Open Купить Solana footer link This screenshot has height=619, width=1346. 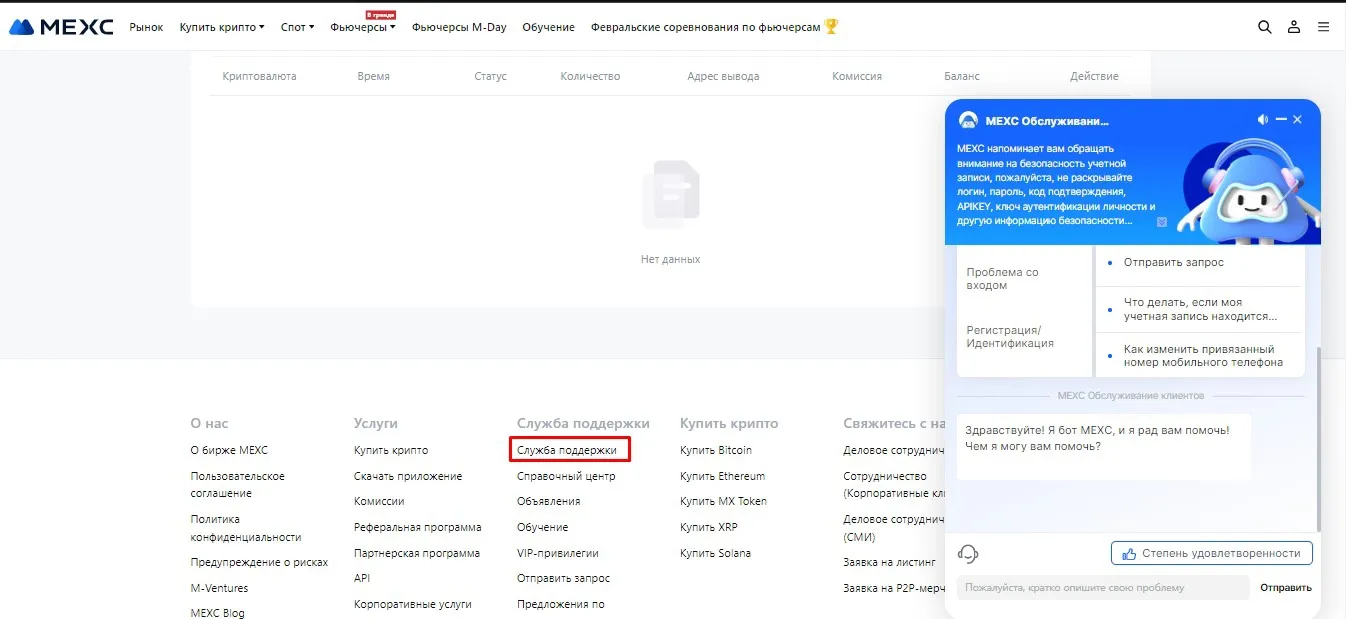click(x=715, y=553)
